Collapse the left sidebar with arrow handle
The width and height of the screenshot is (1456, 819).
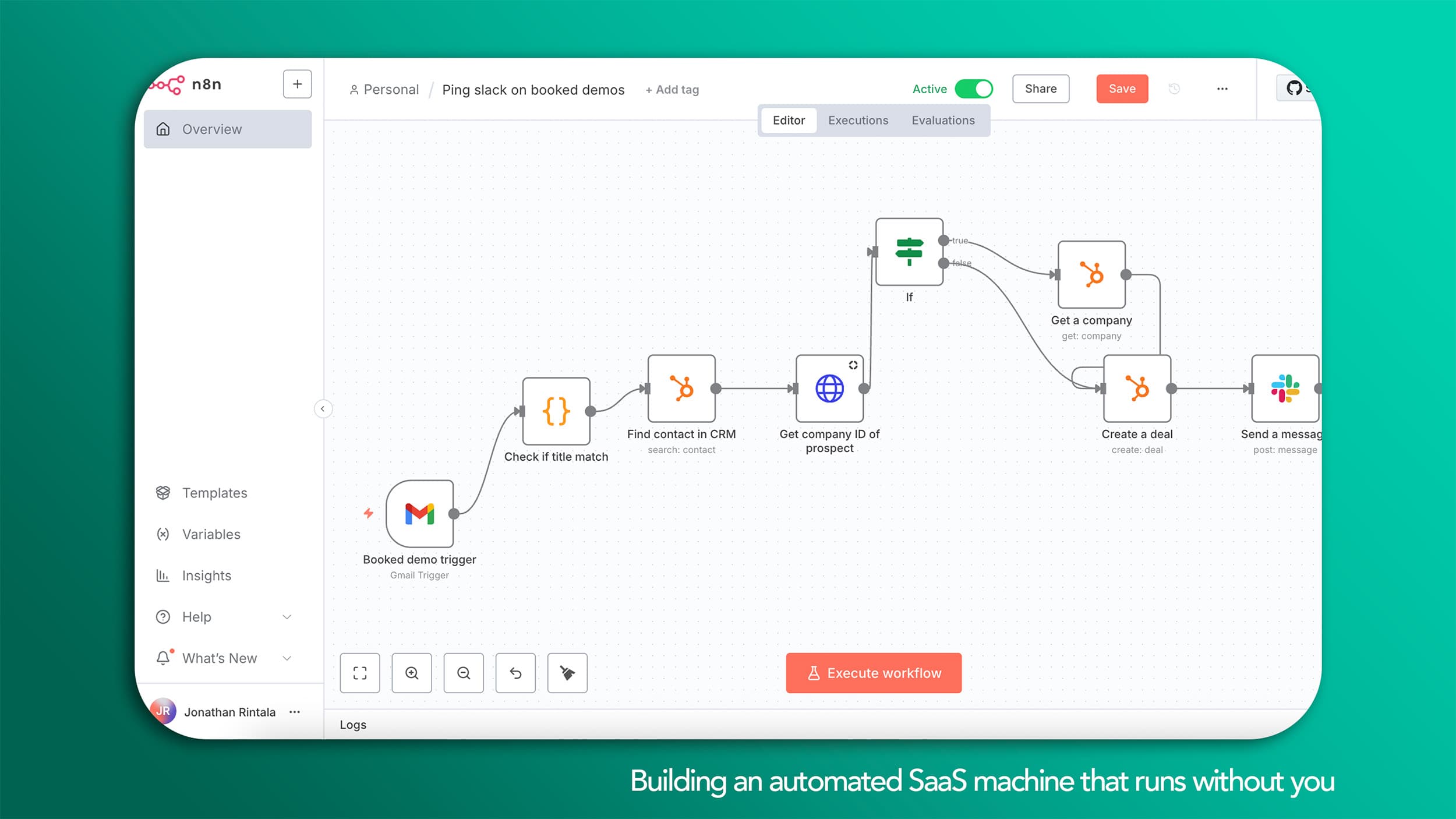(x=323, y=409)
